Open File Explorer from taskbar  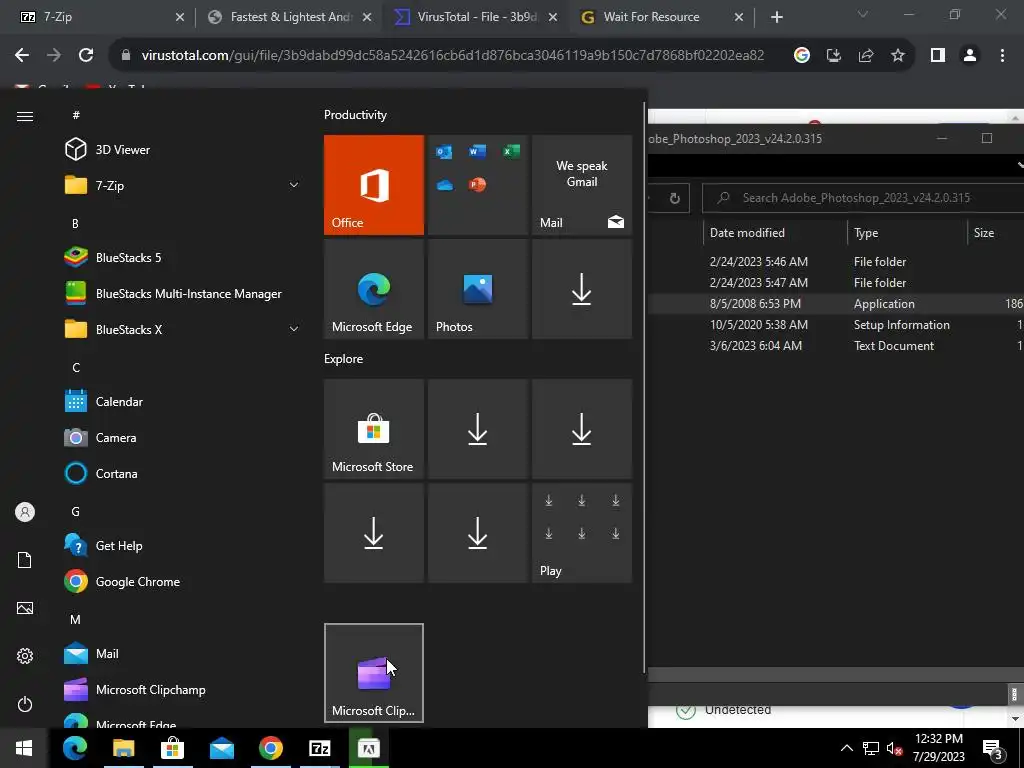[x=123, y=748]
